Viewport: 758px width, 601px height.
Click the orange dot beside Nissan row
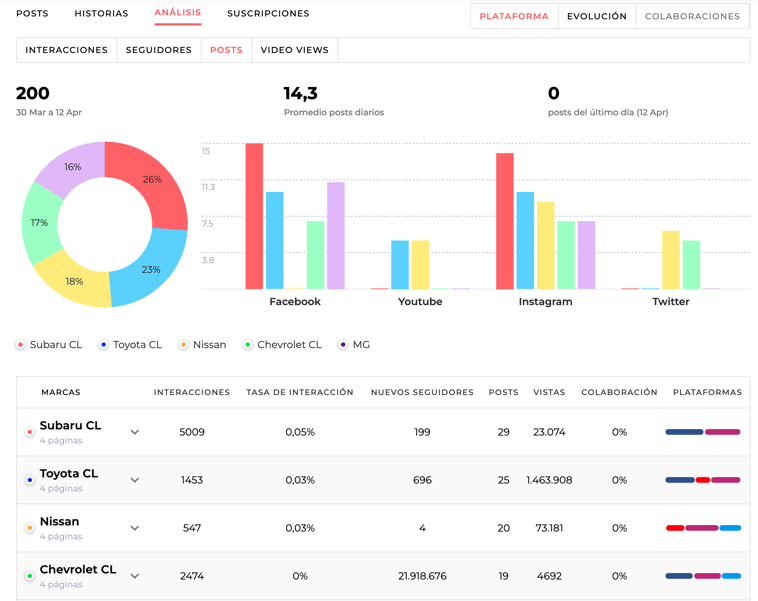(29, 528)
